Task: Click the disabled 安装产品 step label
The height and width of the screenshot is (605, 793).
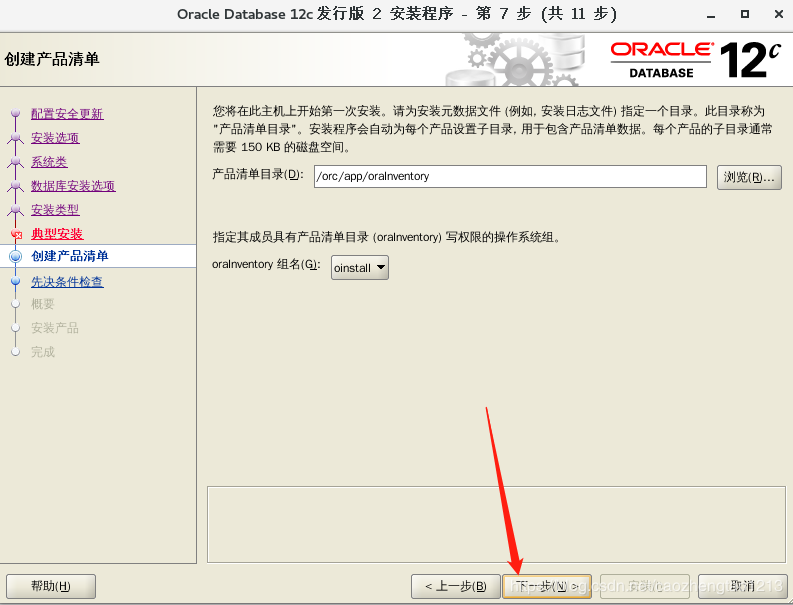Action: click(x=55, y=328)
